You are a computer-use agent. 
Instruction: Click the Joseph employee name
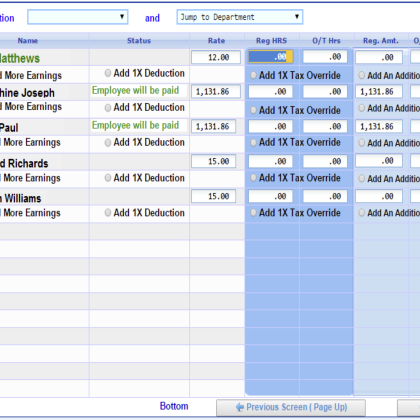coord(27,93)
